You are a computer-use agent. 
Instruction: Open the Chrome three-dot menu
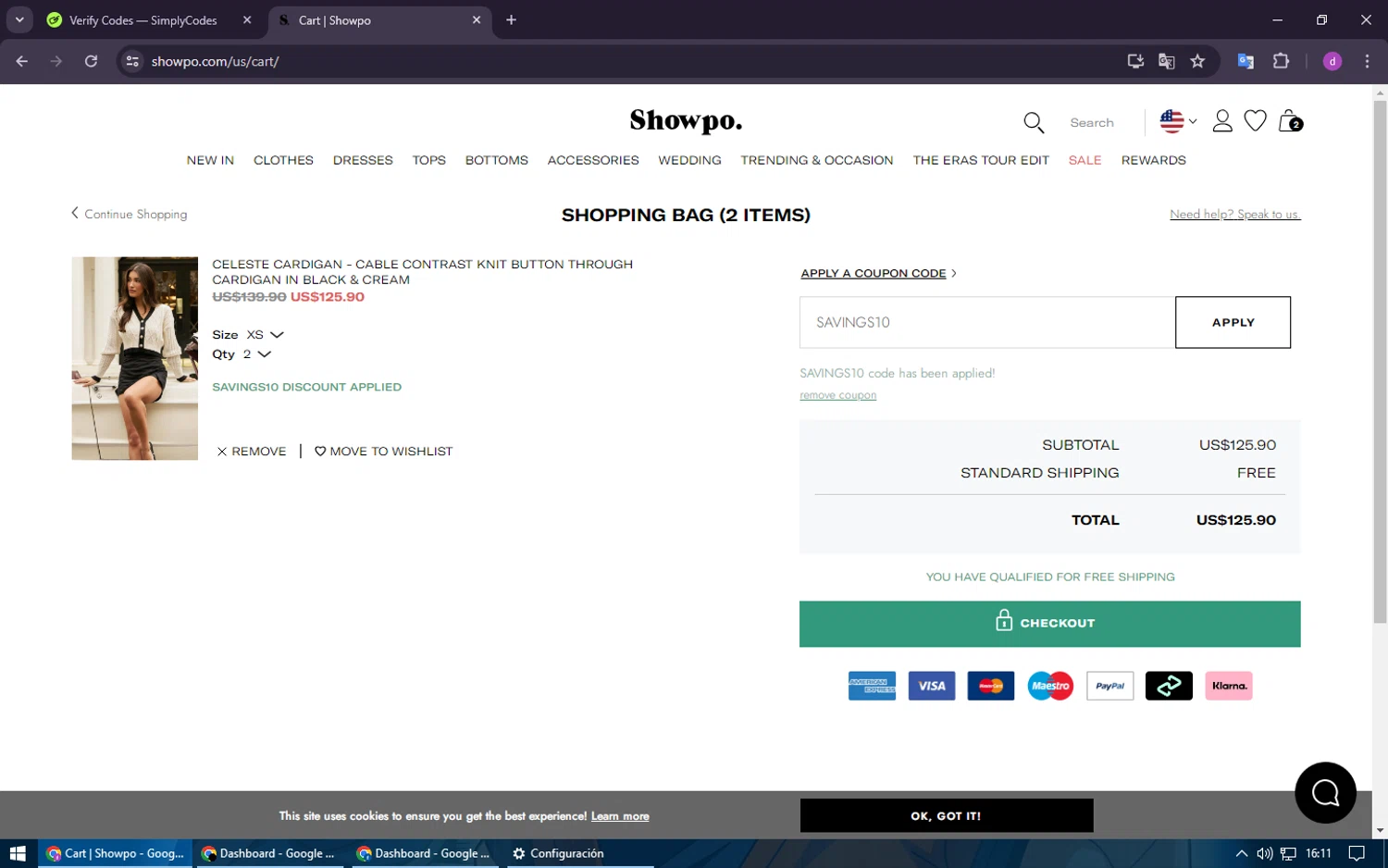tap(1367, 61)
